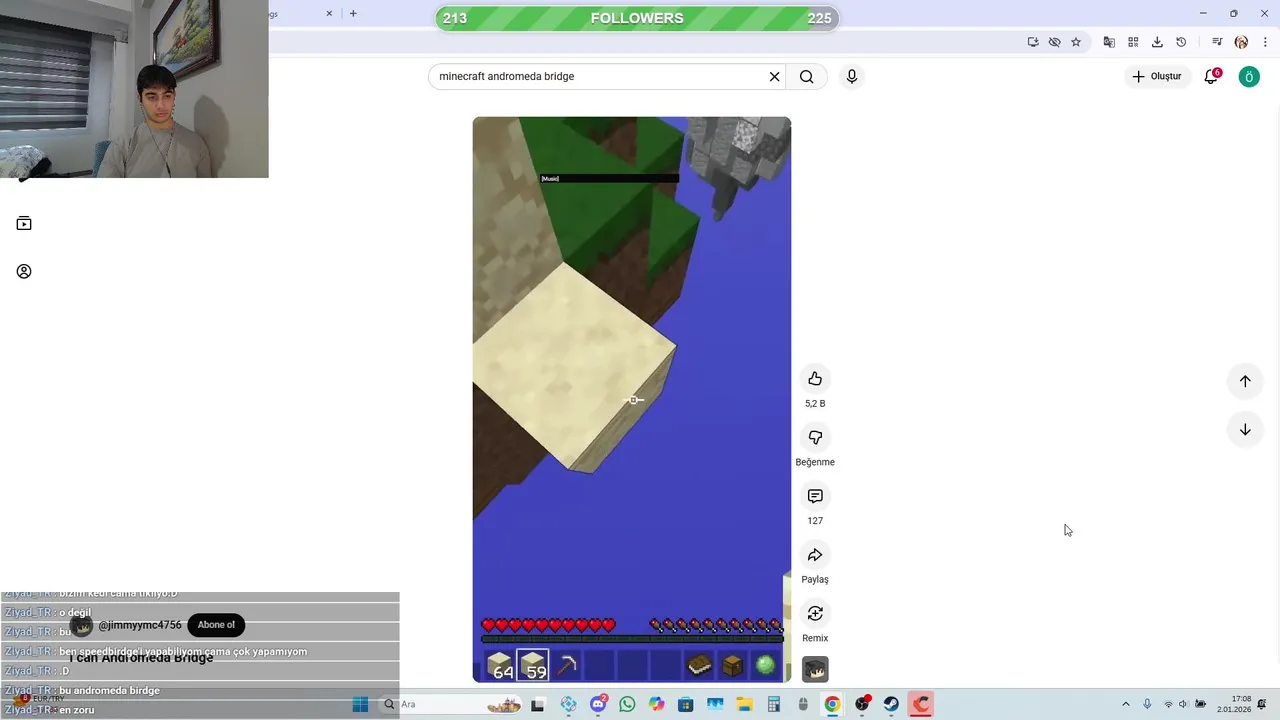Image resolution: width=1280 pixels, height=720 pixels.
Task: Like the Minecraft Short video
Action: [815, 378]
